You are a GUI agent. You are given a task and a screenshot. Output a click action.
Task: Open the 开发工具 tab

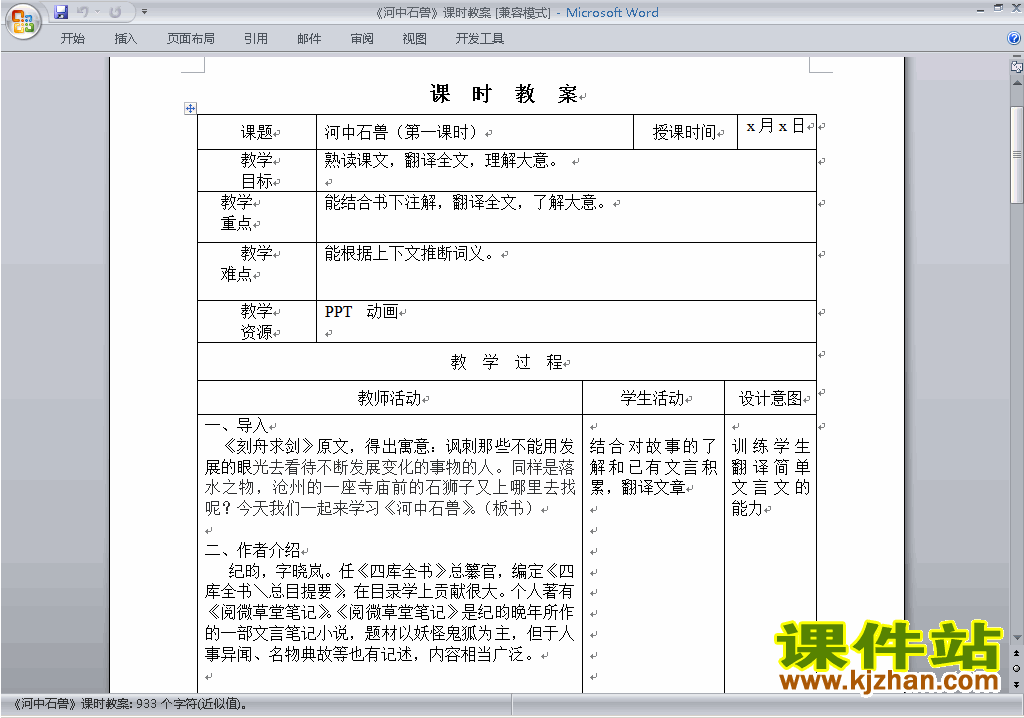click(480, 39)
